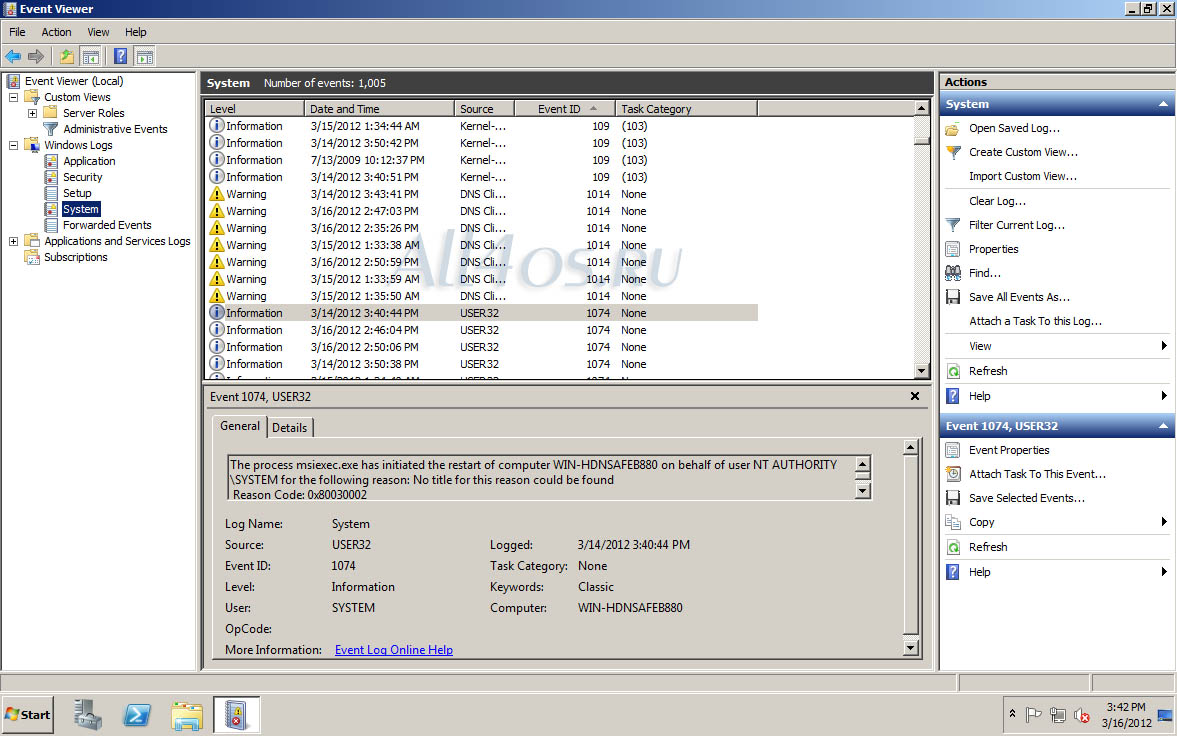Viewport: 1177px width, 736px height.
Task: Close the event preview pane
Action: coord(915,397)
